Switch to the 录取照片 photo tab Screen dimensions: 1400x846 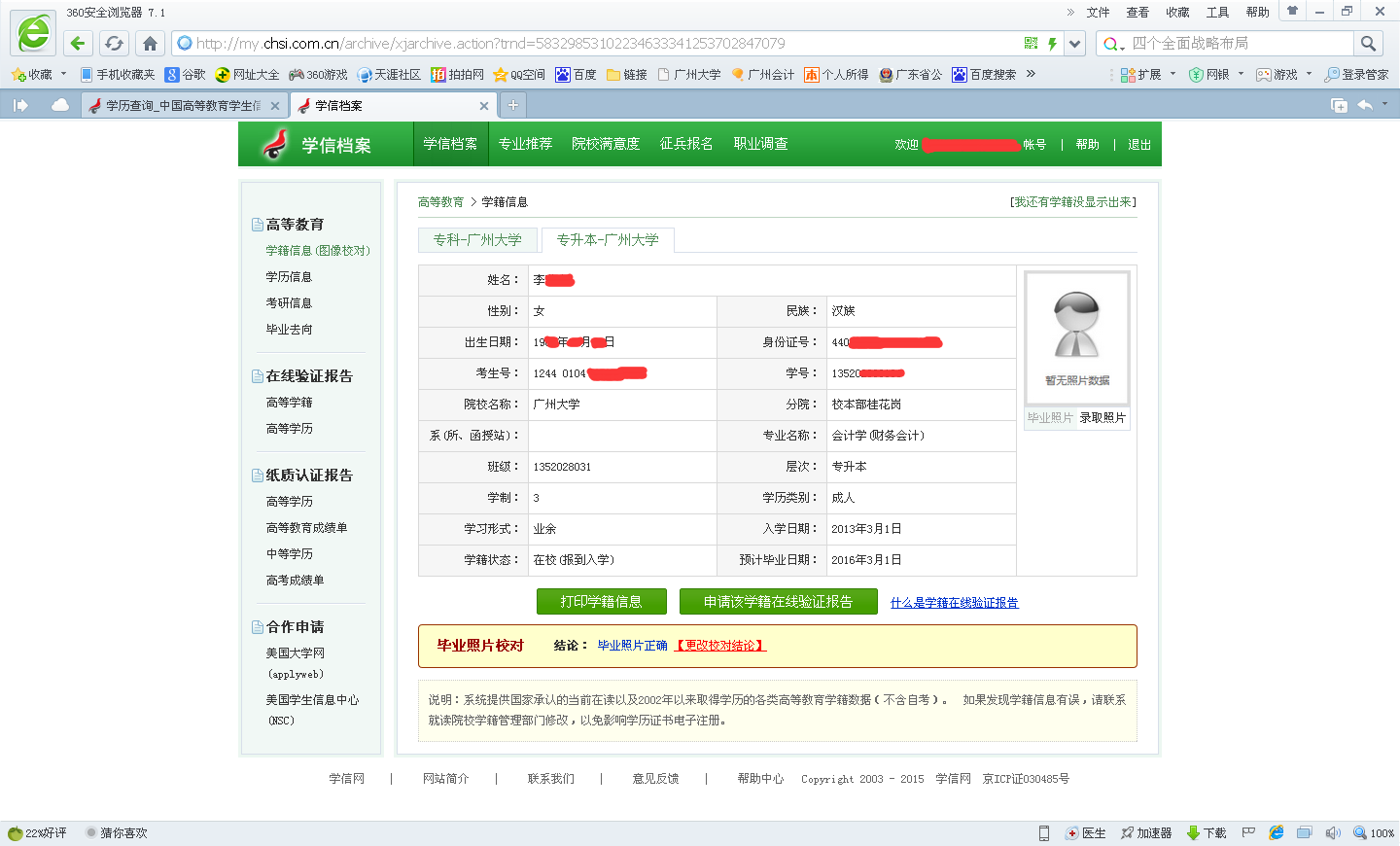click(x=1102, y=418)
